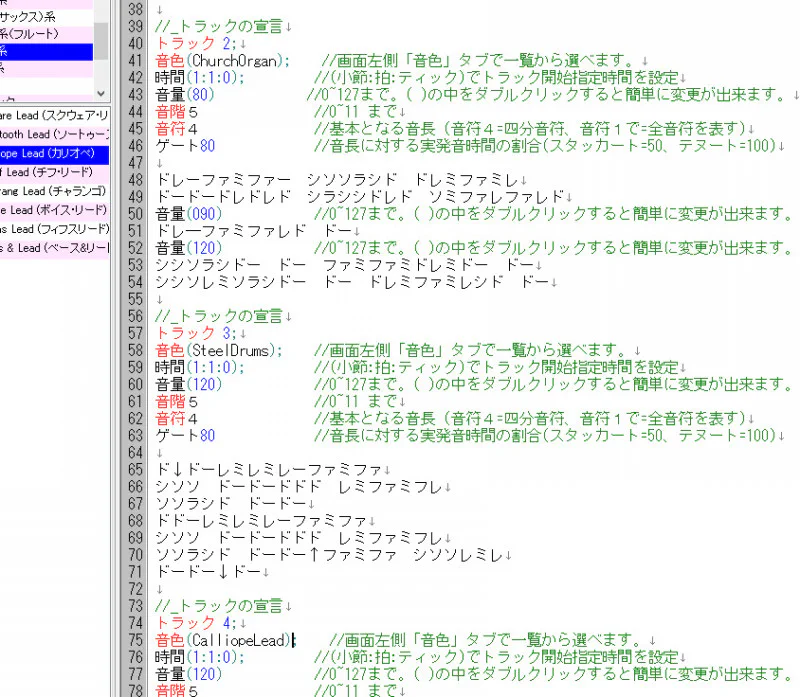800x697 pixels.
Task: Click the category list scrollbar thumb
Action: point(101,40)
